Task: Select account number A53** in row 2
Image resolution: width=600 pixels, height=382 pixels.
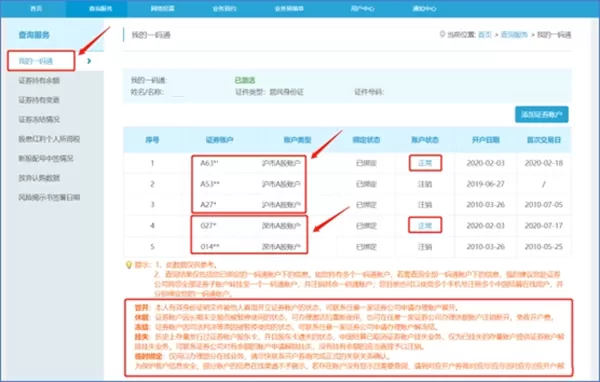Action: [210, 184]
